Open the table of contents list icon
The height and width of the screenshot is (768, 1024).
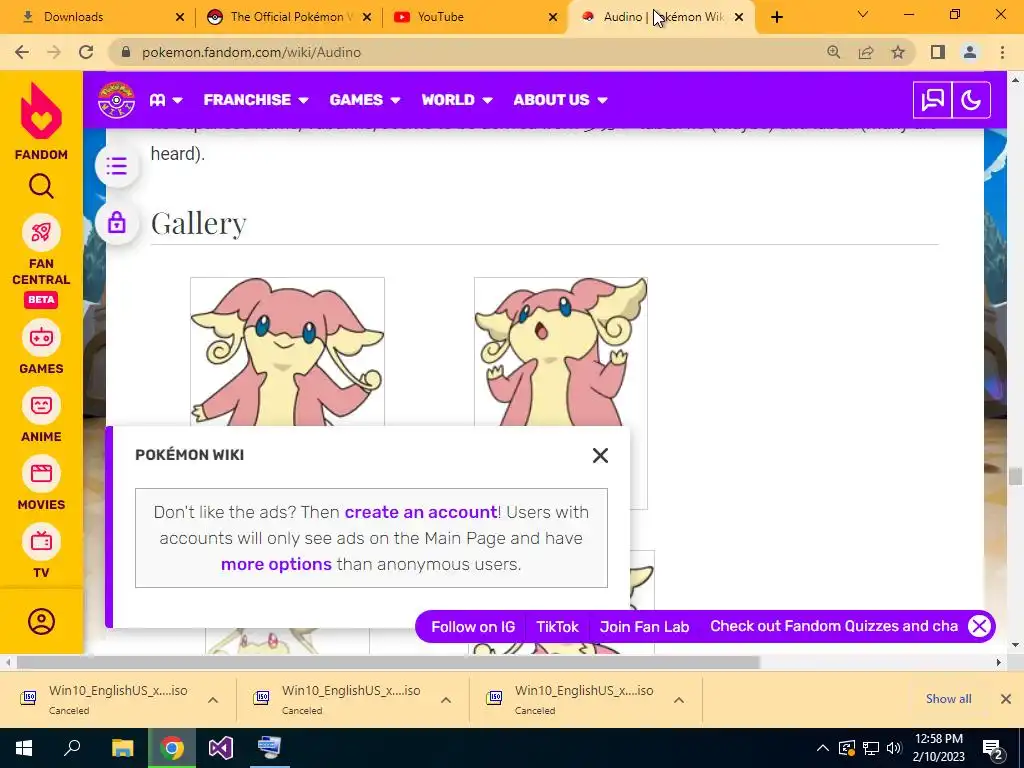[x=116, y=166]
